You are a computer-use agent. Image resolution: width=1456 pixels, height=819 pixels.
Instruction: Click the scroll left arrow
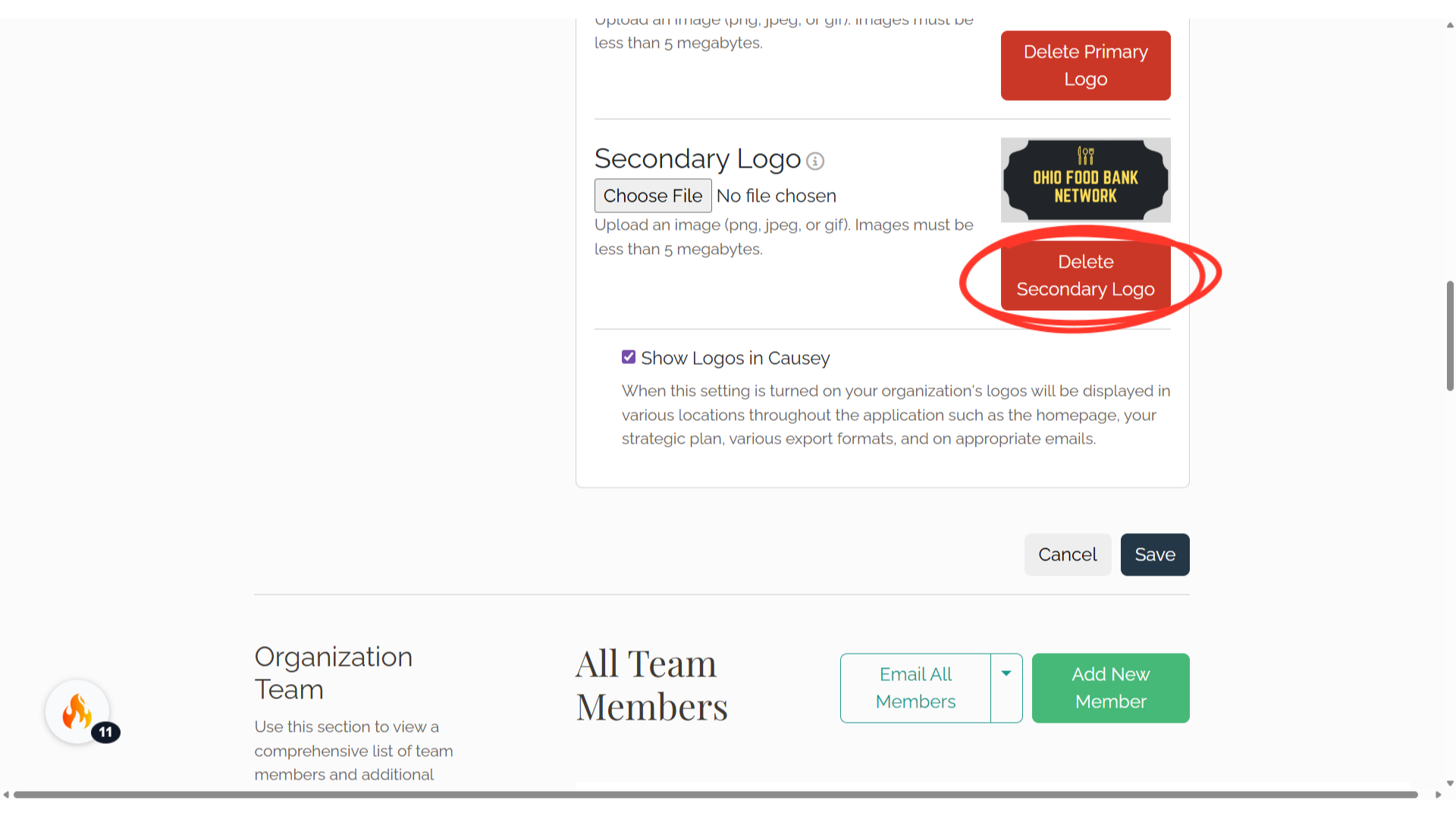coord(6,795)
